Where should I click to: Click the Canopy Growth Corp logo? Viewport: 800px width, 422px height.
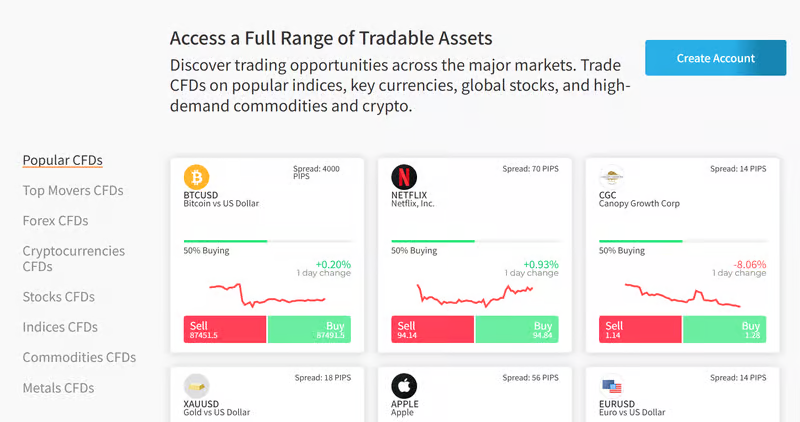(x=612, y=177)
